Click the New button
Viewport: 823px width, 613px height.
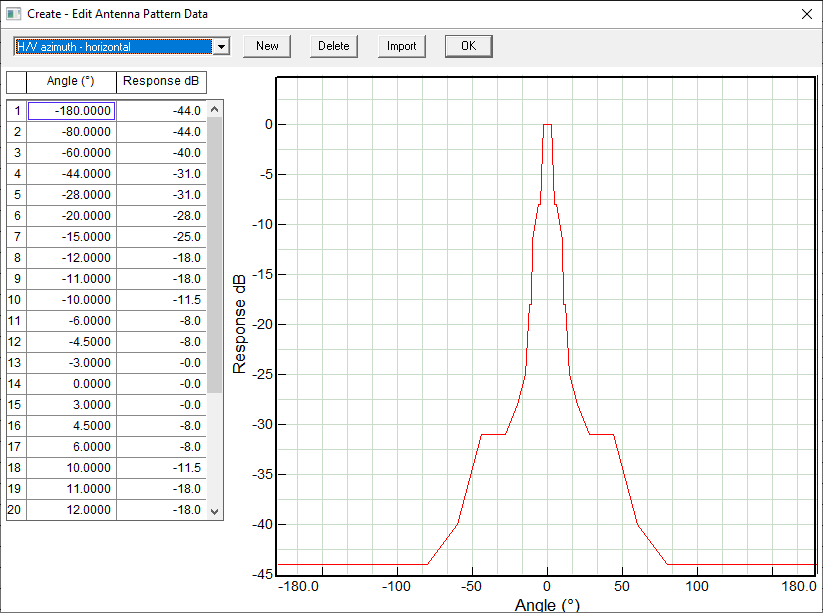click(x=267, y=46)
